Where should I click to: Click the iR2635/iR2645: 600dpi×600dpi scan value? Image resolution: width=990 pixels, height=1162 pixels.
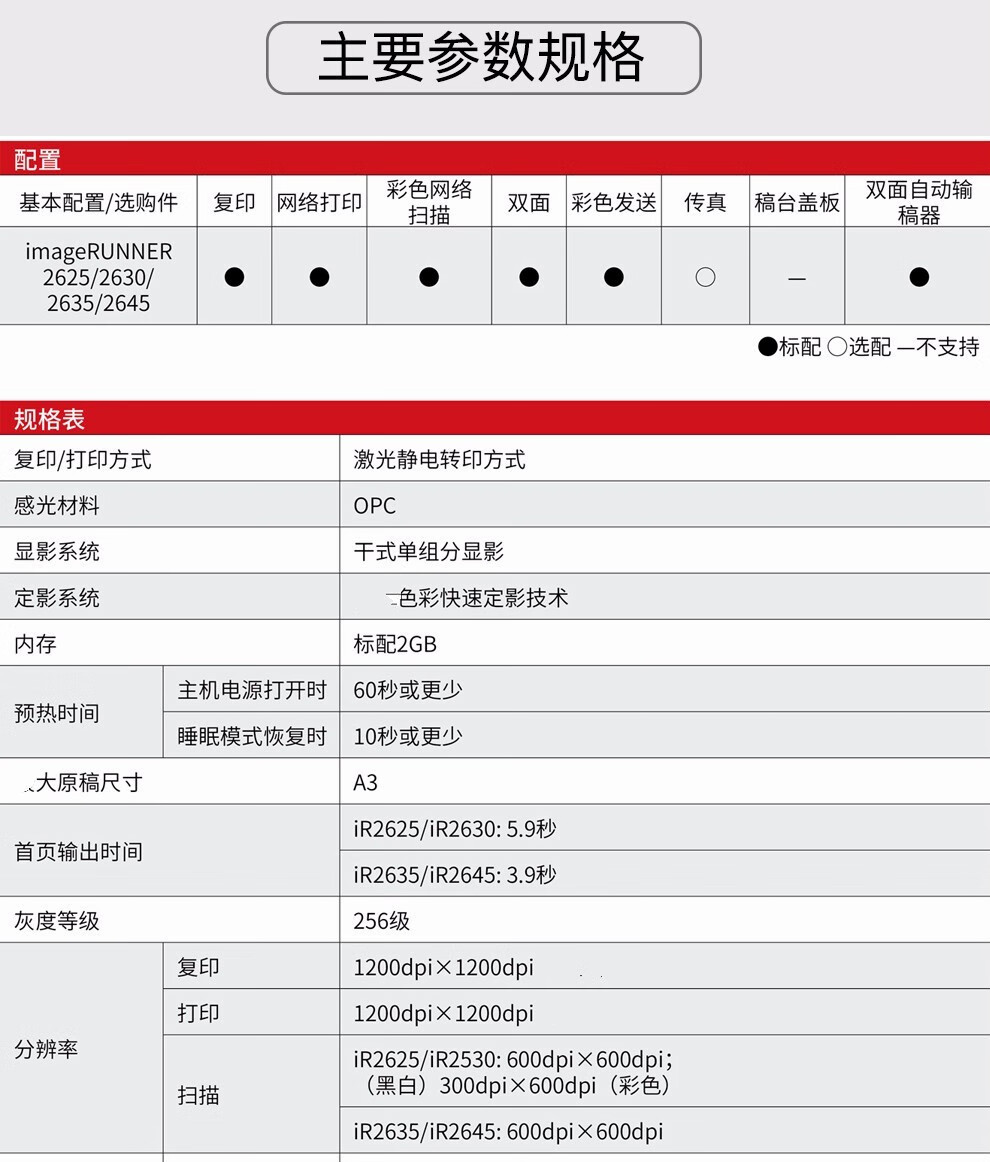(508, 1132)
